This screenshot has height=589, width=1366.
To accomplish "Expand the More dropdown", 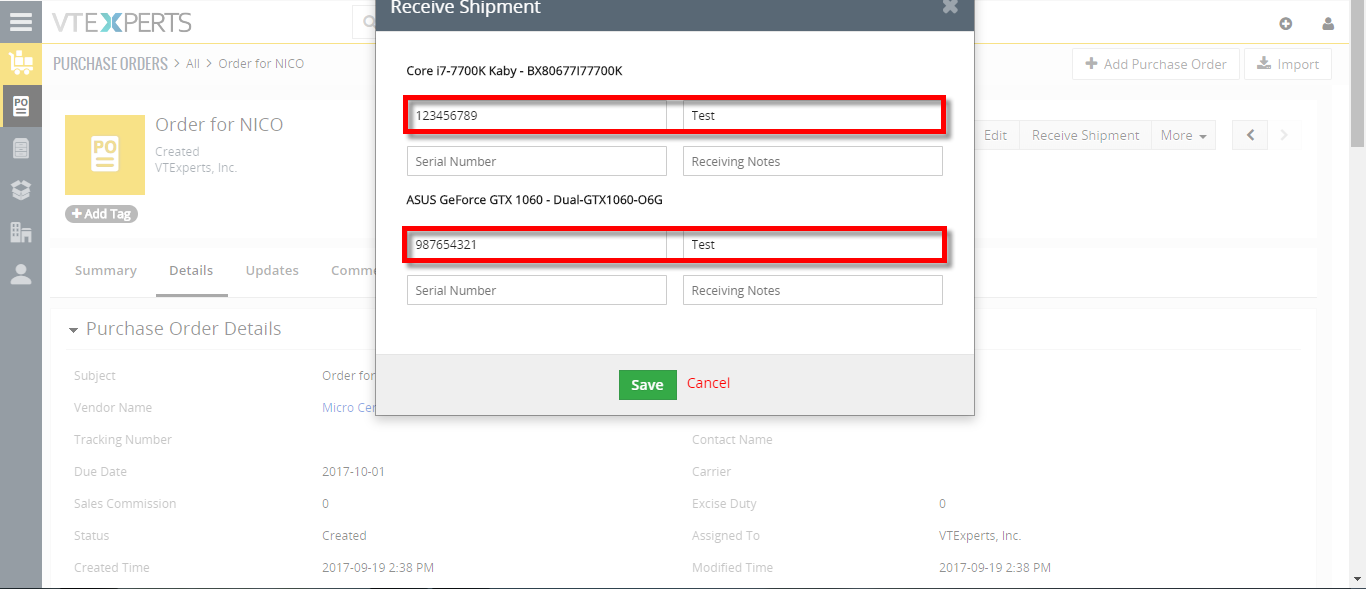I will click(x=1183, y=135).
